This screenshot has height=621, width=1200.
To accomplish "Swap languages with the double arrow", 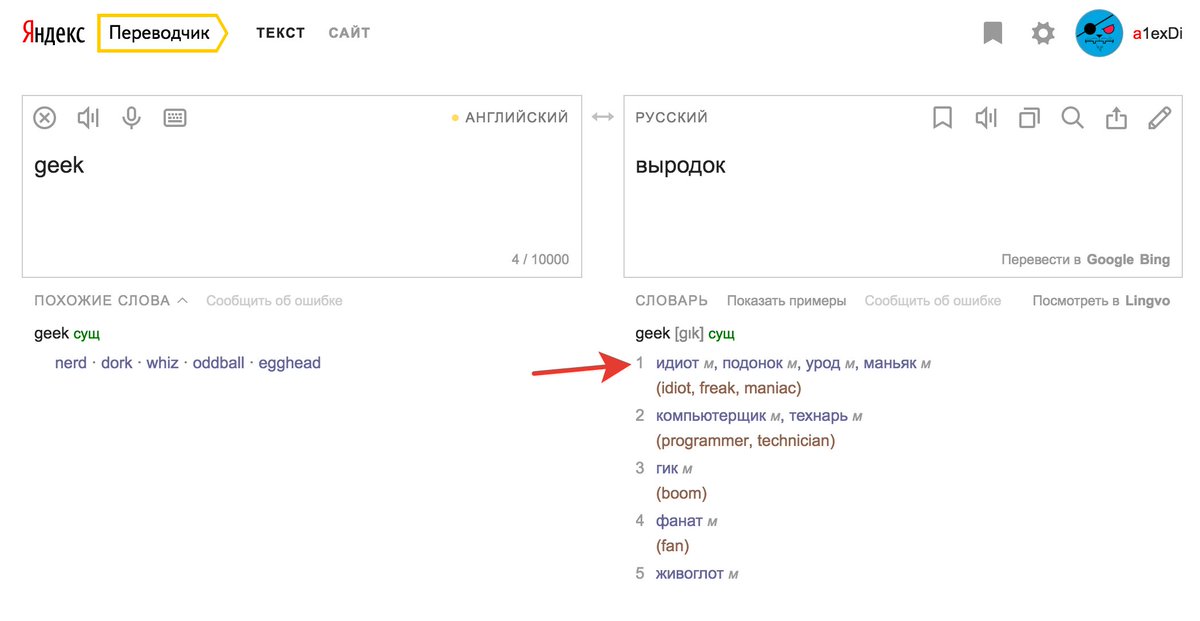I will (x=602, y=117).
